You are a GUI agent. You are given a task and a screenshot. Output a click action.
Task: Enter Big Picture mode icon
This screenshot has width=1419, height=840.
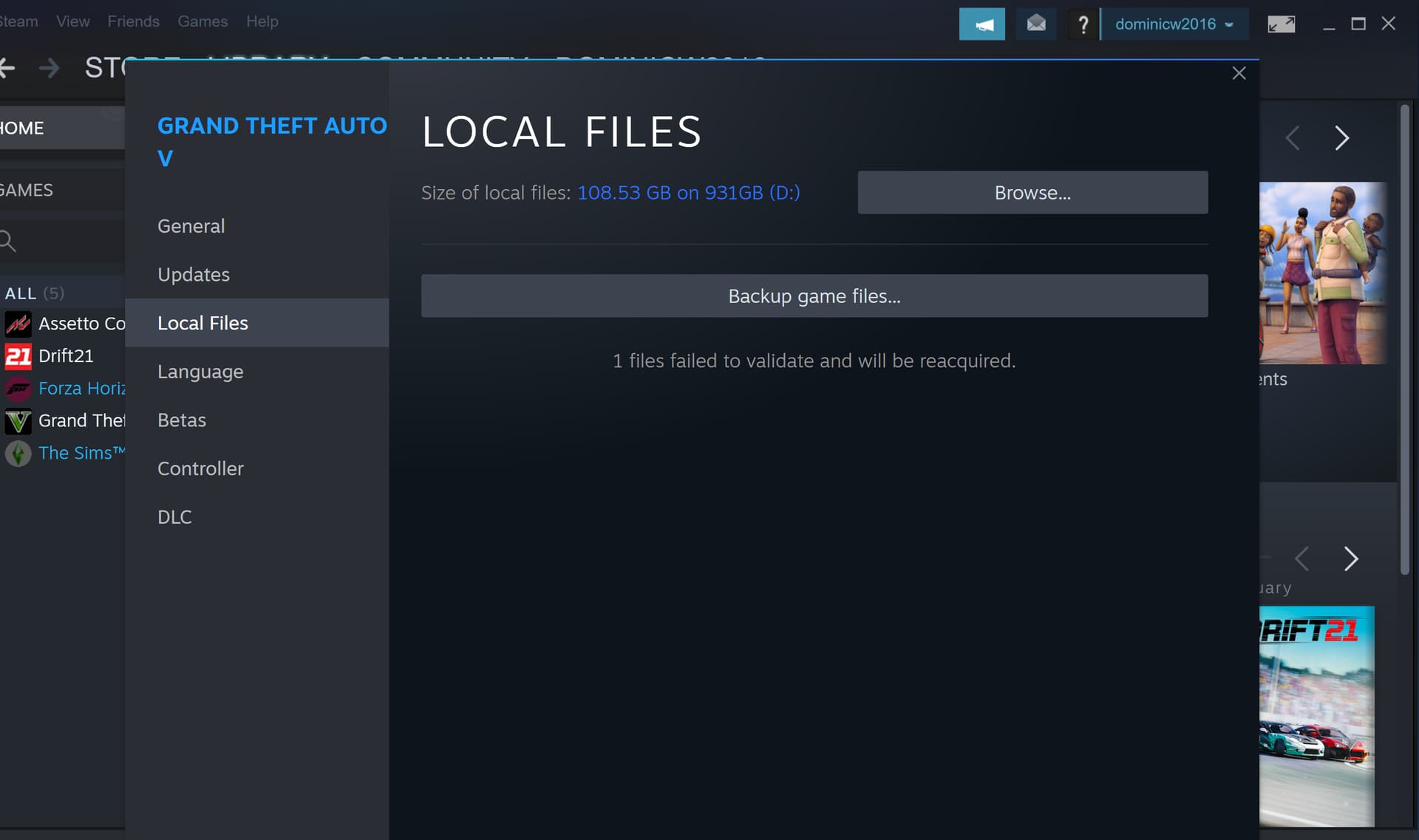coord(1281,24)
